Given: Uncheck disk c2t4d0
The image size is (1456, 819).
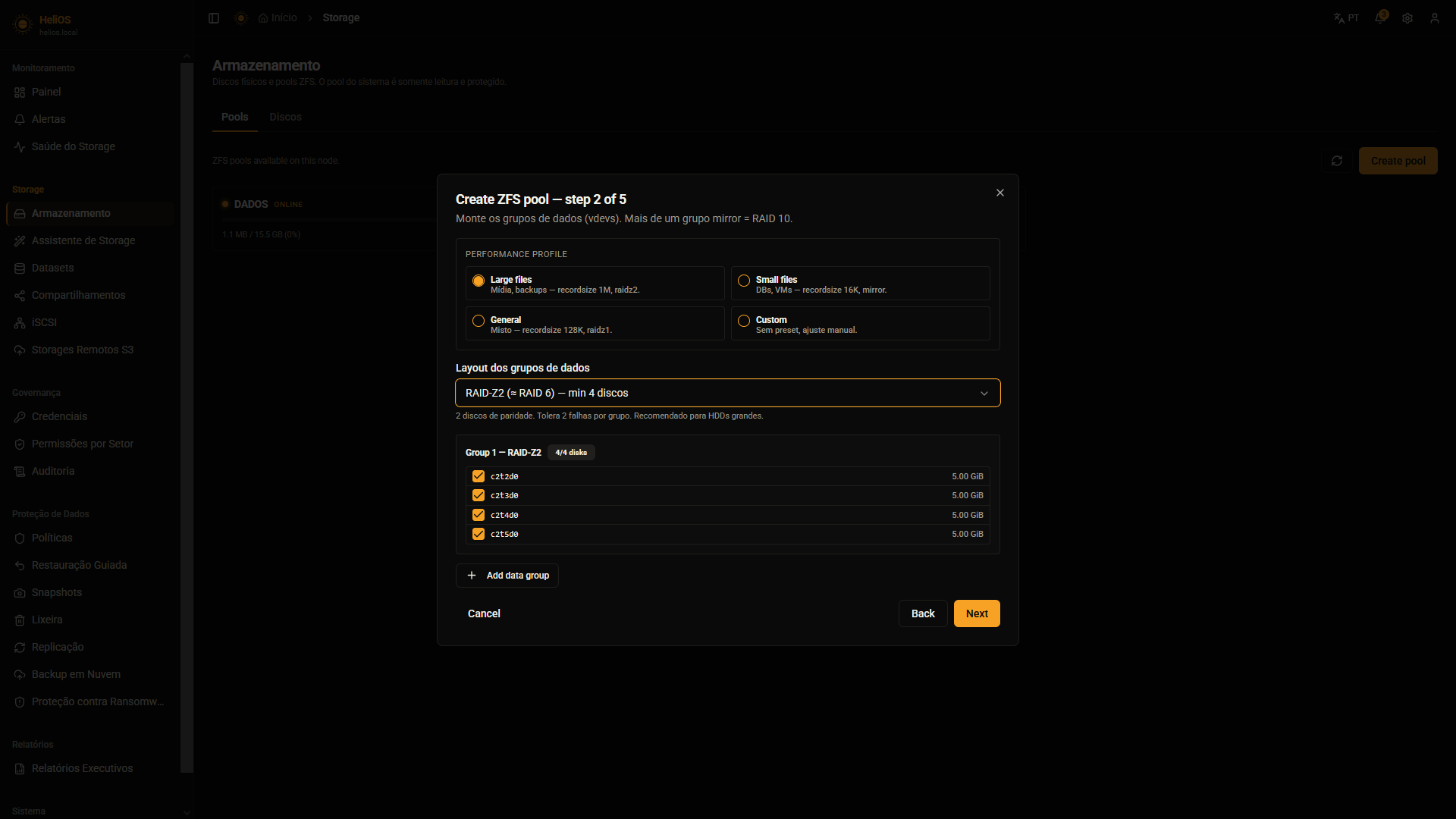Looking at the screenshot, I should [x=479, y=515].
